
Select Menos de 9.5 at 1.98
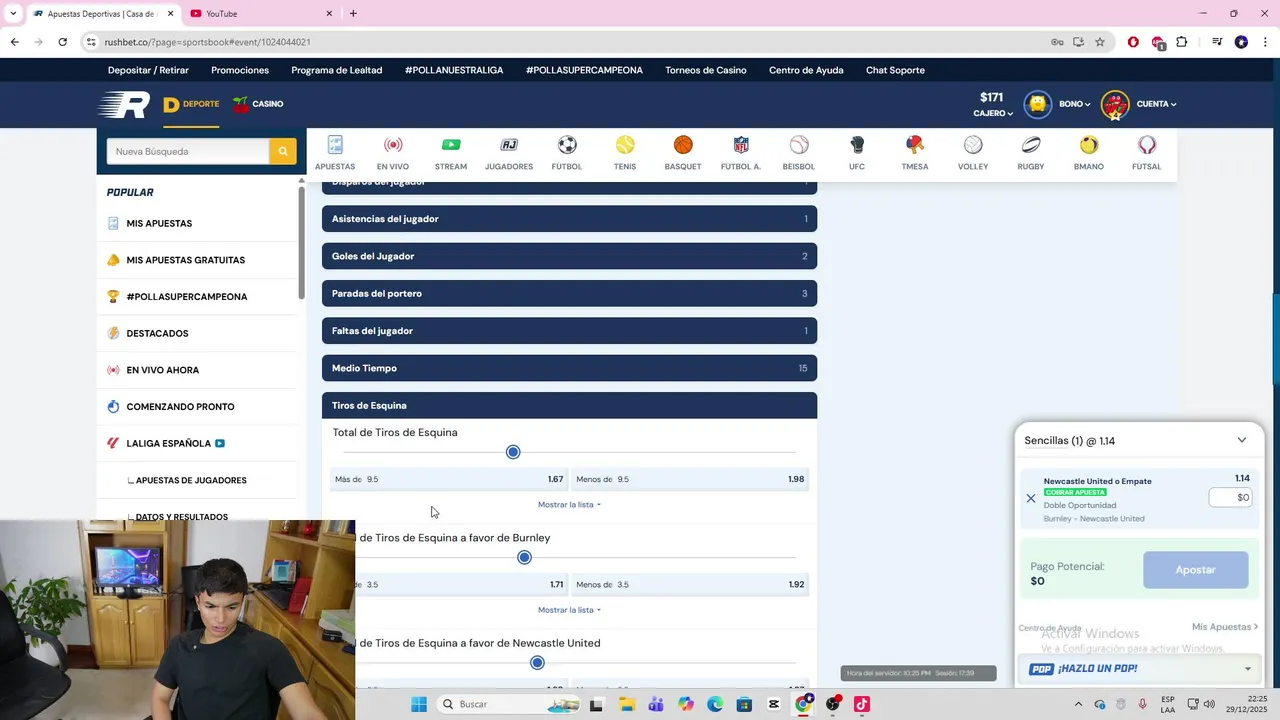[690, 479]
